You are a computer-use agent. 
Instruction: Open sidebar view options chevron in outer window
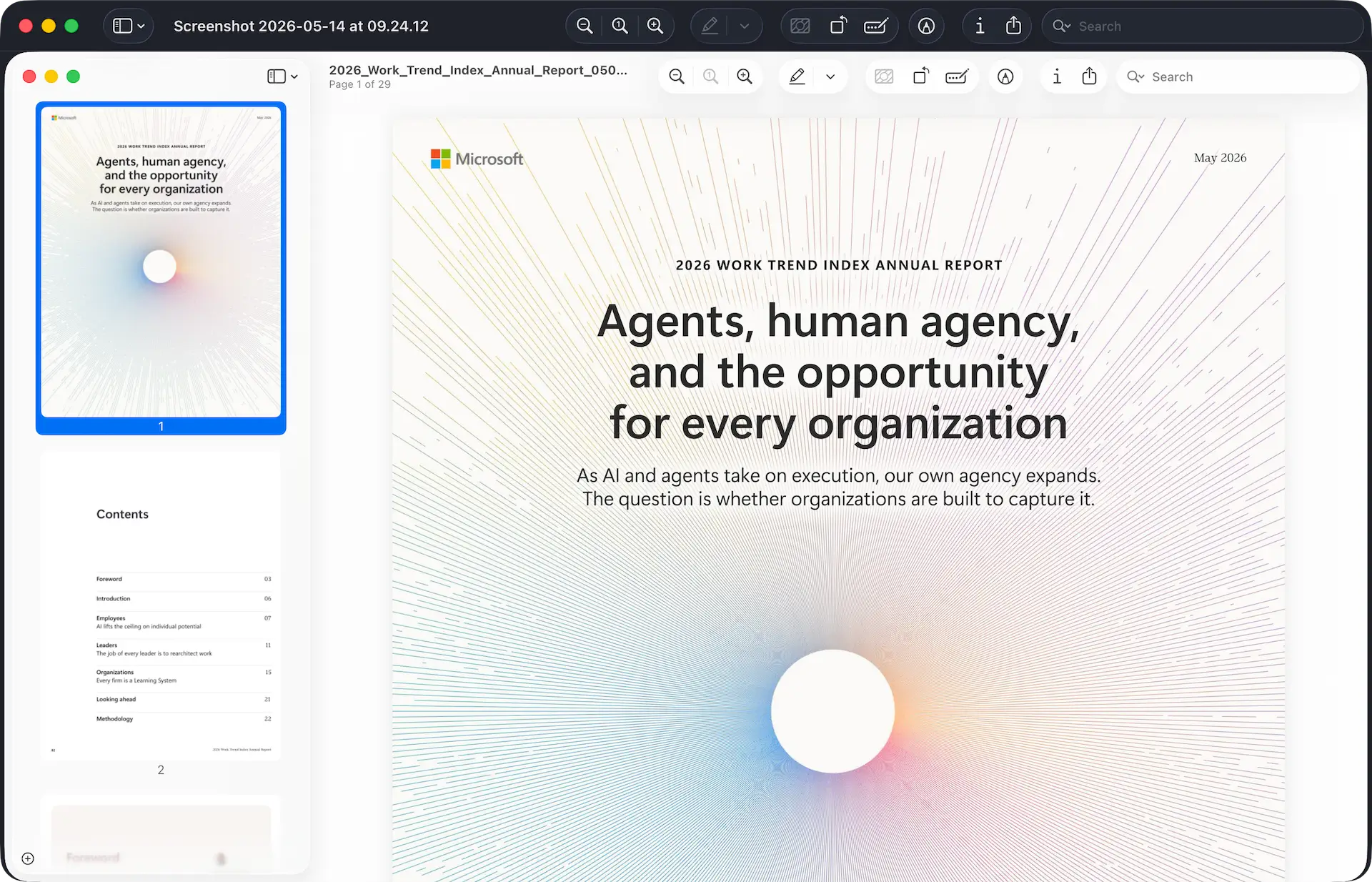(141, 26)
